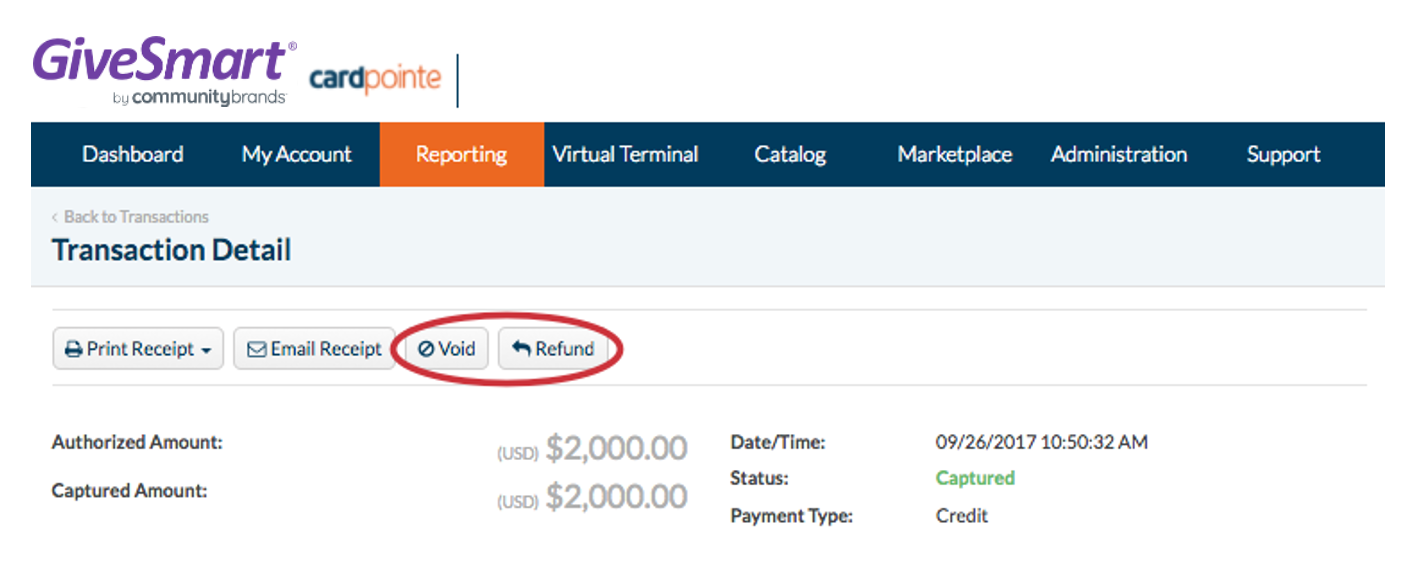Open the Dashboard tab
This screenshot has height=576, width=1426.
point(133,154)
